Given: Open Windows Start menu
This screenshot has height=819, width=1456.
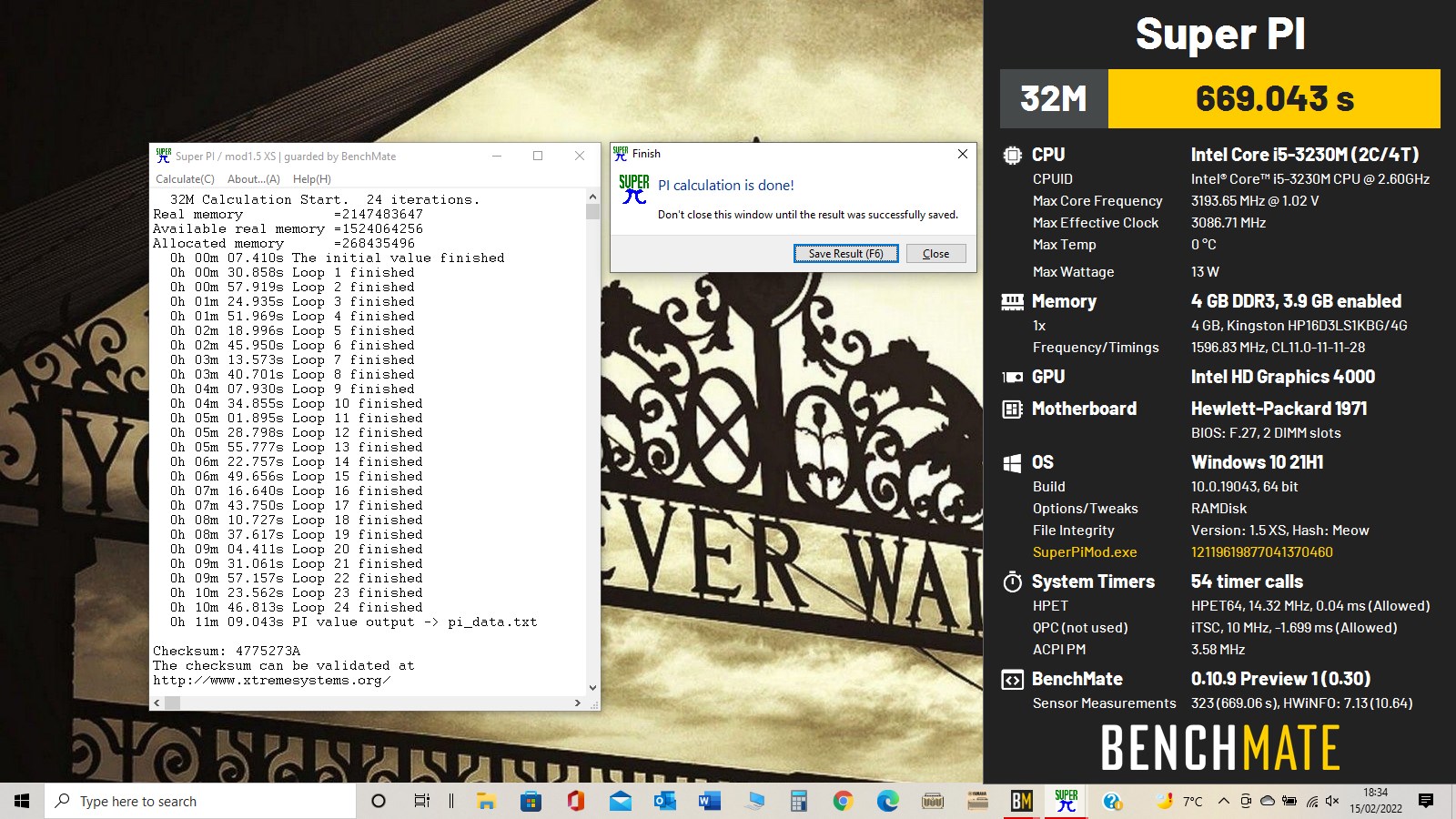Looking at the screenshot, I should (22, 801).
